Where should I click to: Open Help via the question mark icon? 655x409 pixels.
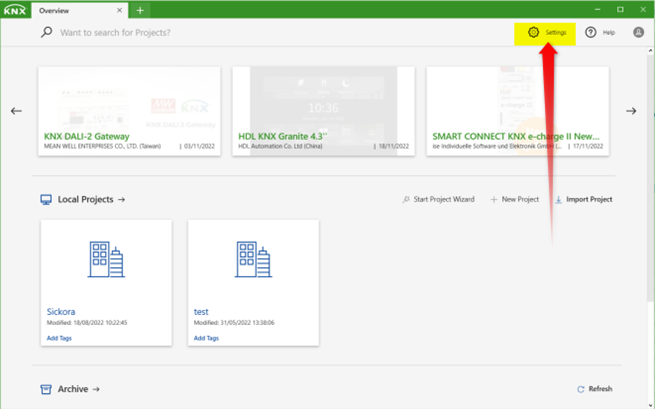[590, 32]
